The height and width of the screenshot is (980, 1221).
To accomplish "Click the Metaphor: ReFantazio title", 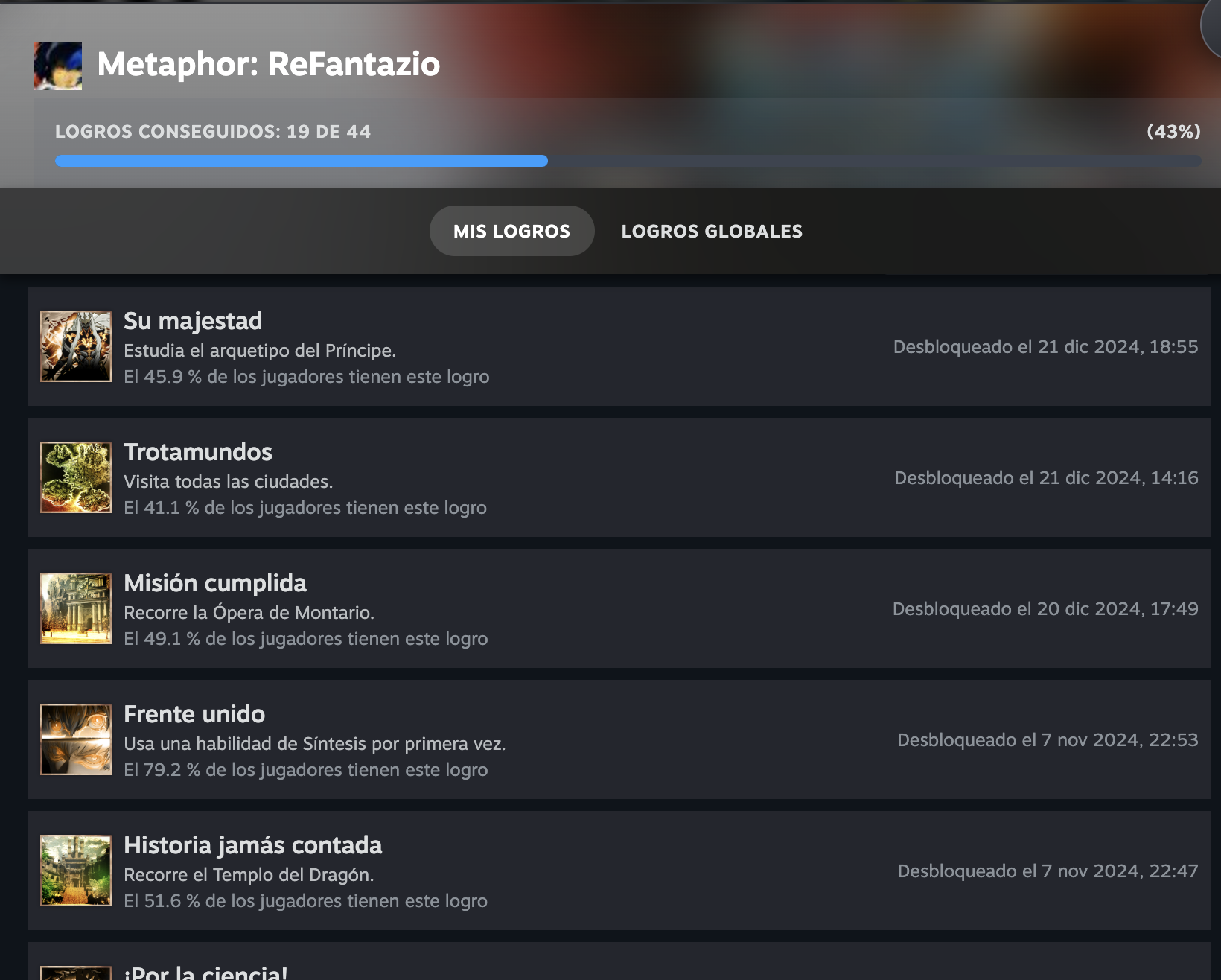I will pos(269,64).
